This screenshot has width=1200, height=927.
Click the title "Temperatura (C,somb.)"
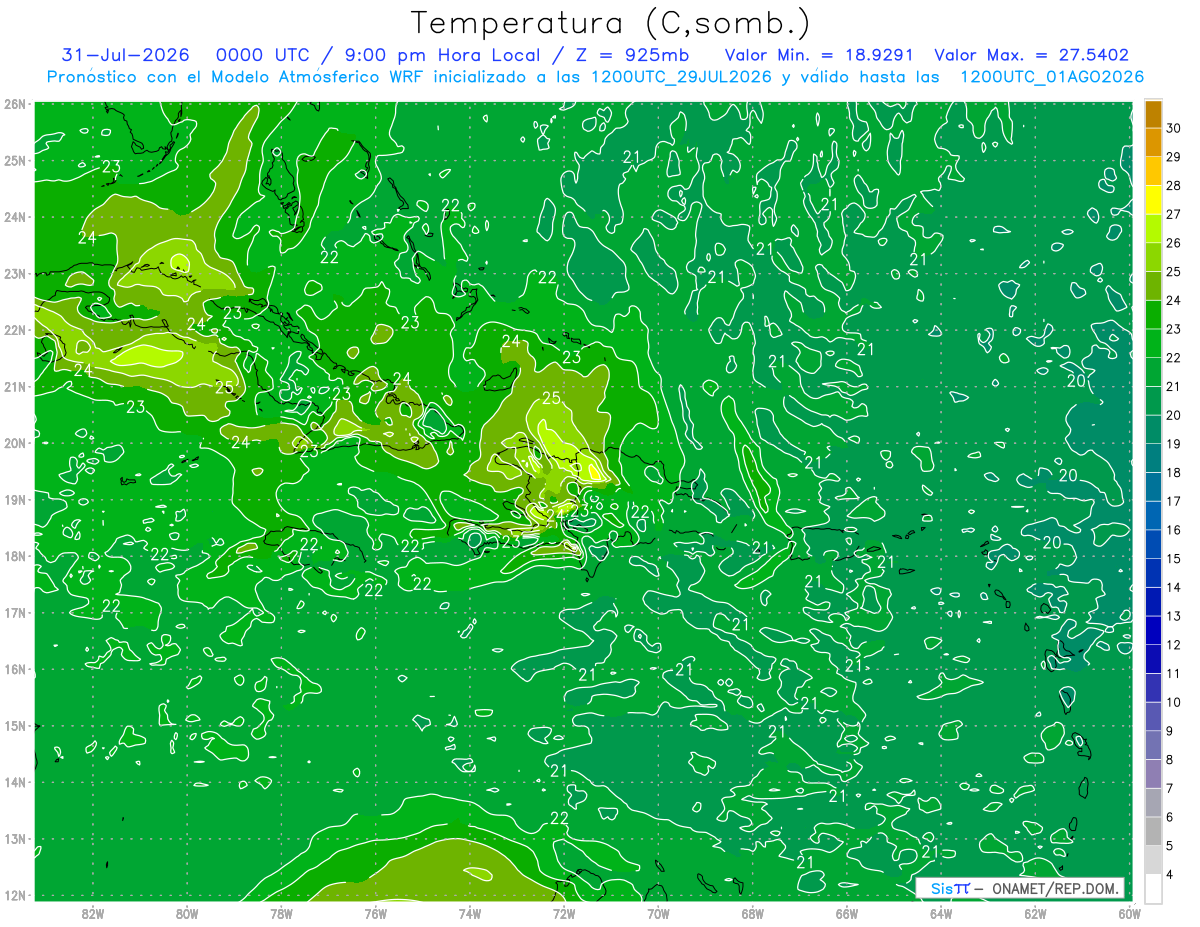pos(611,23)
